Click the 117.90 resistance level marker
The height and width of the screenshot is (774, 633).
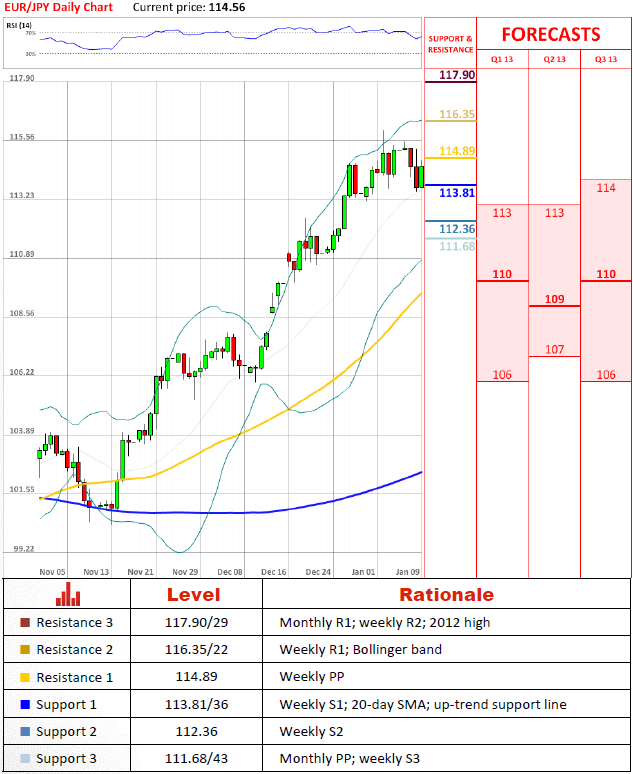pyautogui.click(x=457, y=75)
